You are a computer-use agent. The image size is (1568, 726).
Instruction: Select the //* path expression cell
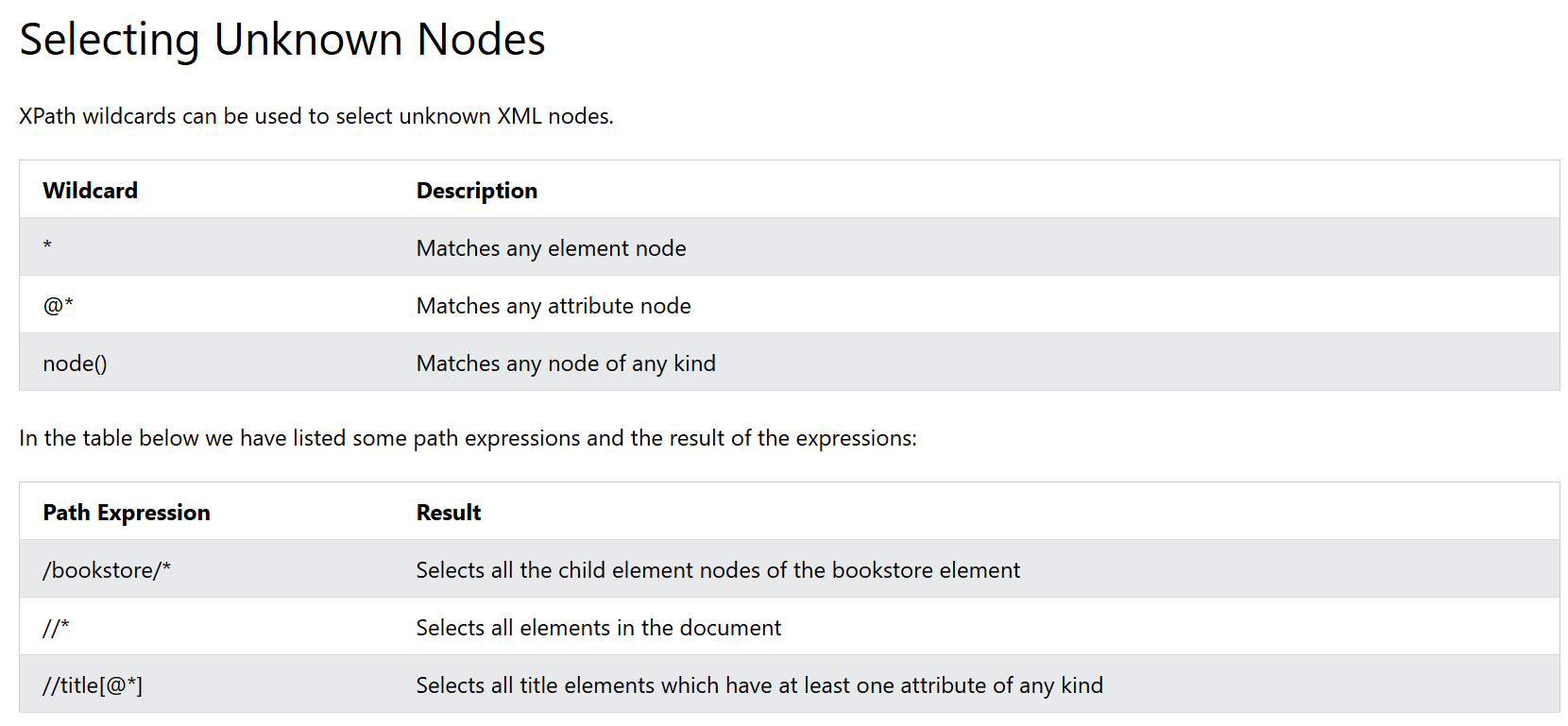(57, 628)
